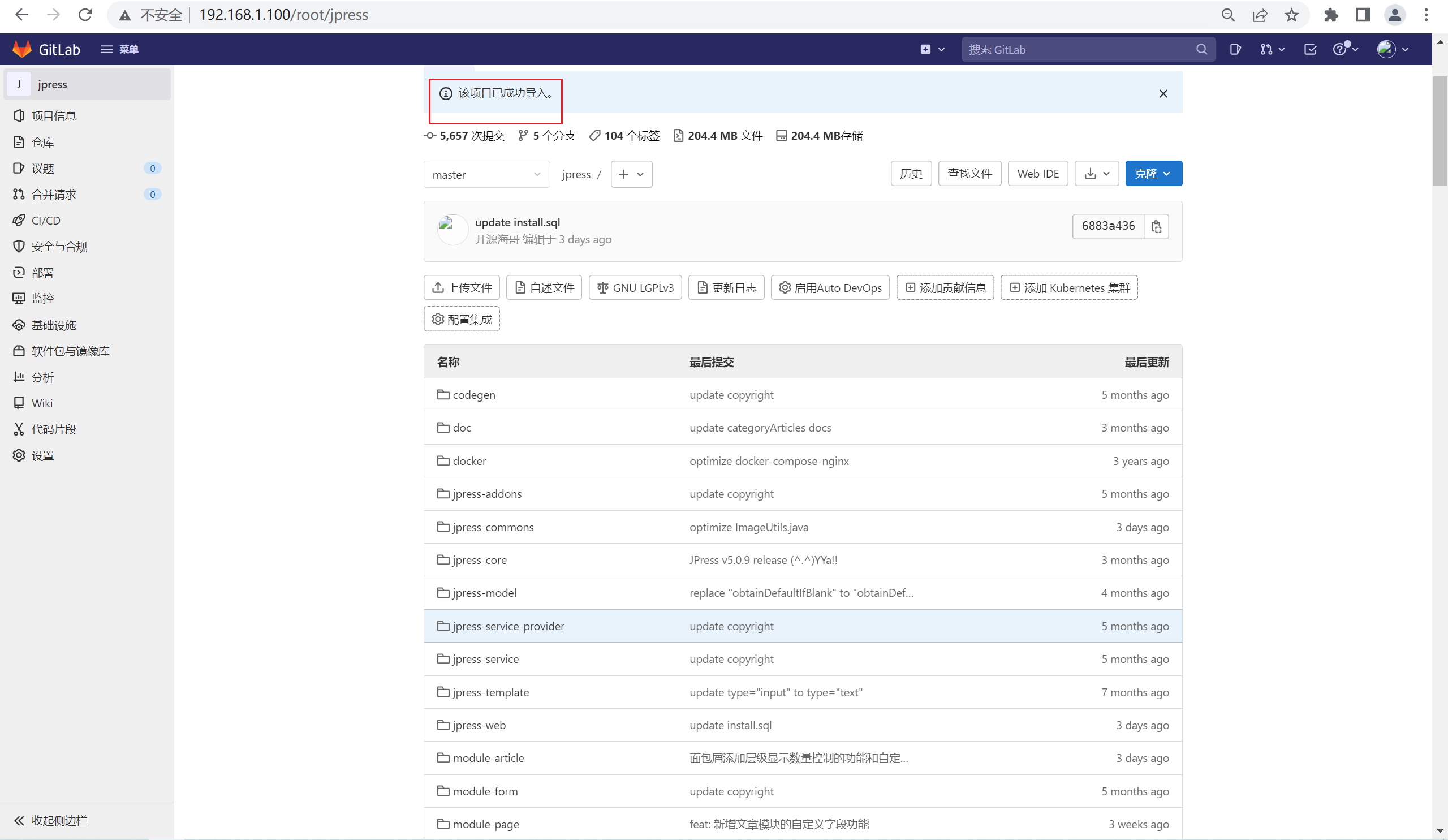Open the user avatar menu

(x=1393, y=49)
